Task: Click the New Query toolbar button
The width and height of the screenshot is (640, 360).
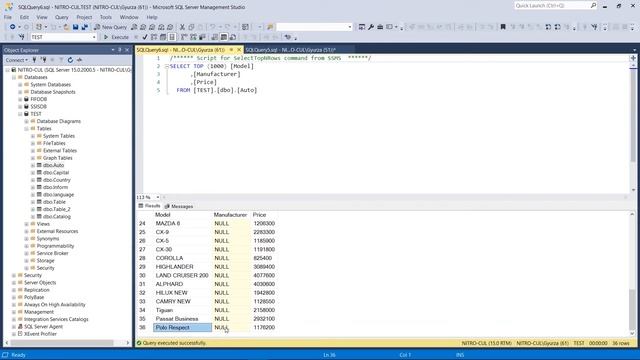Action: [x=111, y=27]
